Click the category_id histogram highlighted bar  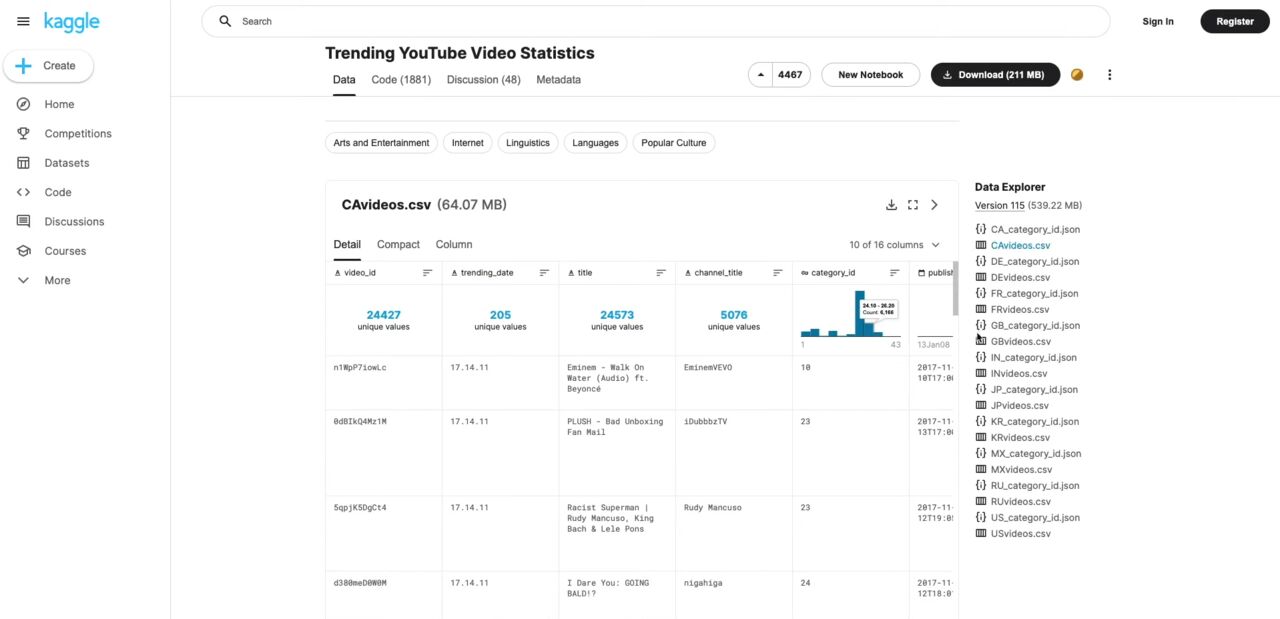click(860, 314)
